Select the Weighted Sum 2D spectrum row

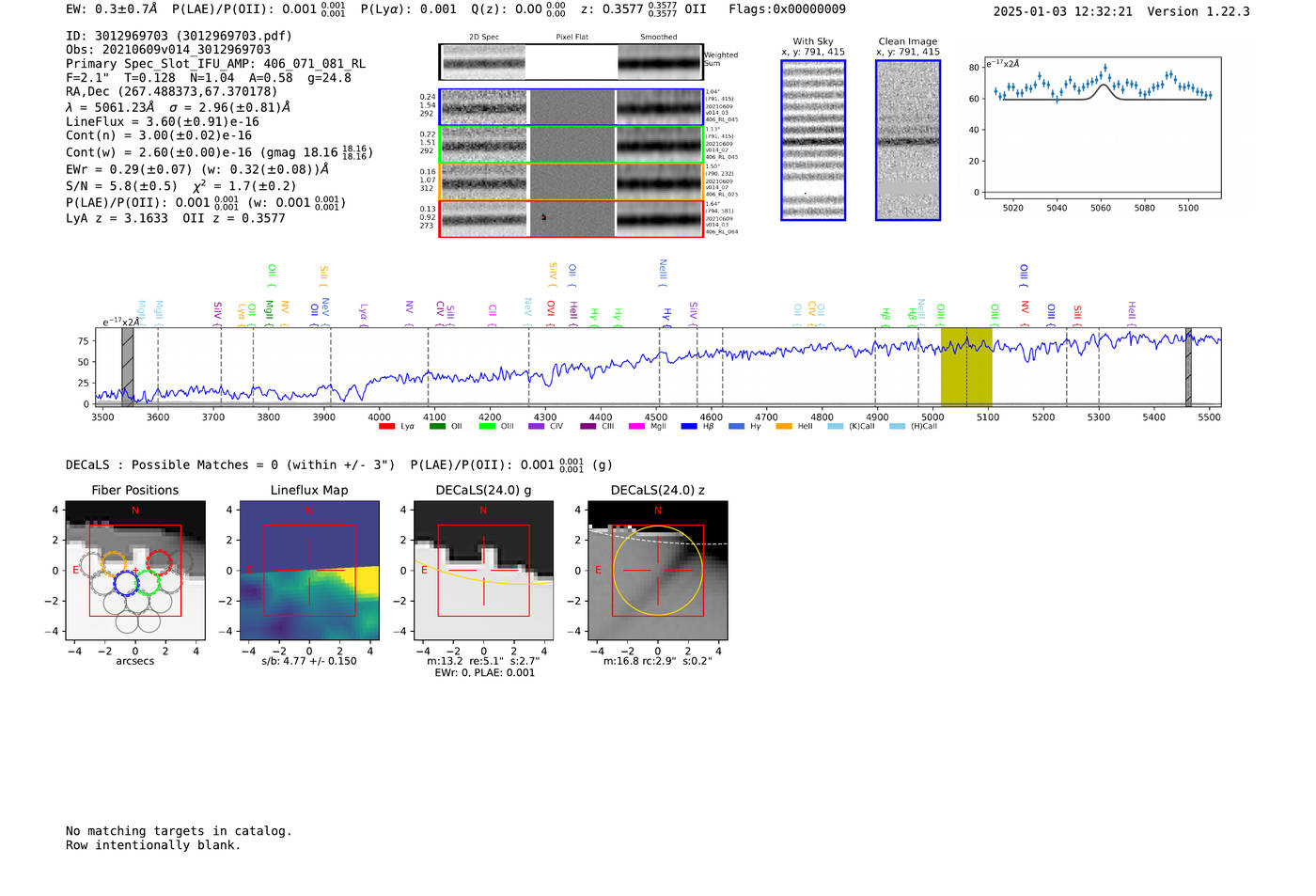571,62
